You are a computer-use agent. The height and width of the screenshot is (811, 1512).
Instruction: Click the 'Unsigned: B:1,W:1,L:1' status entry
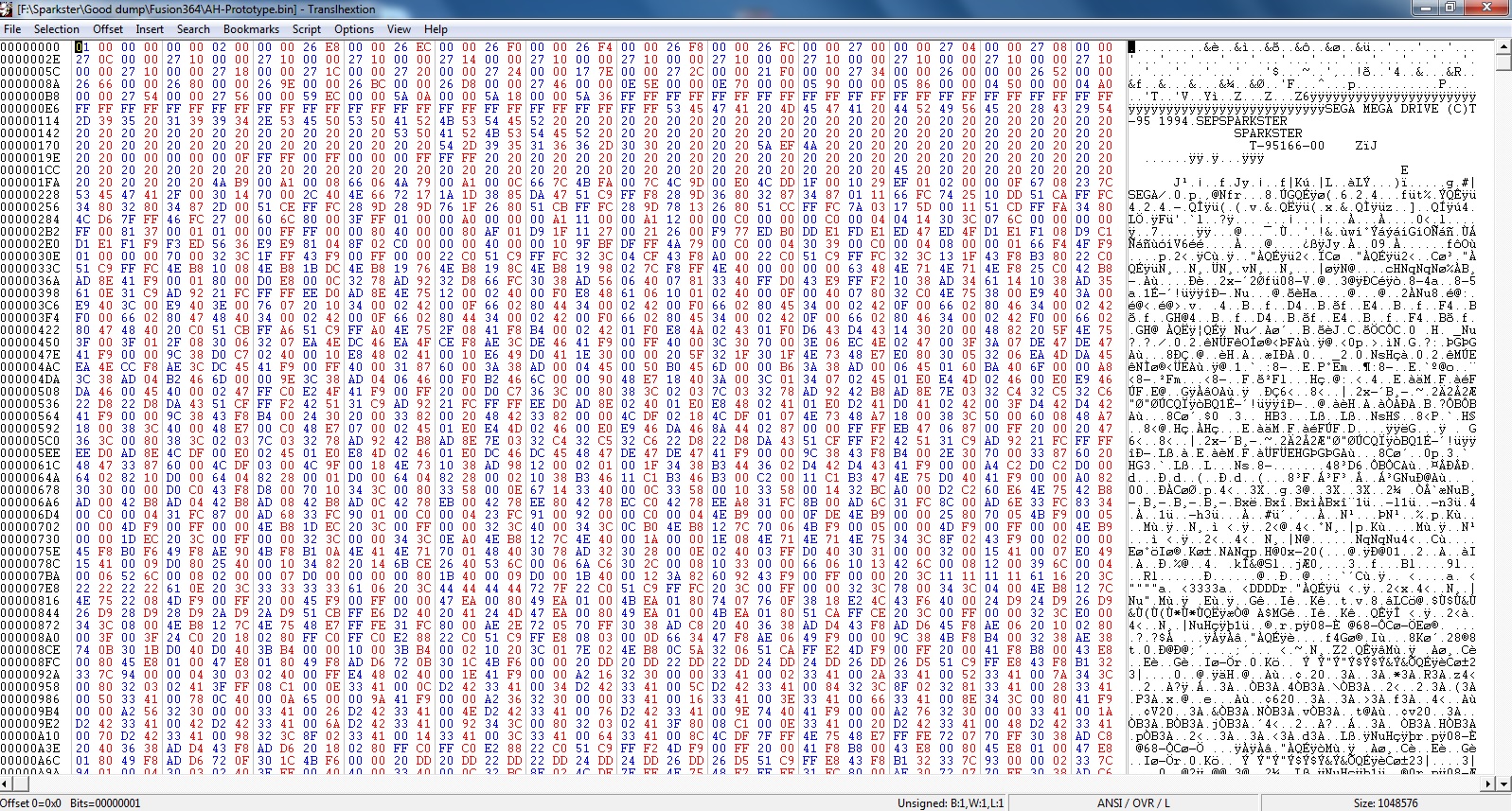coord(951,802)
